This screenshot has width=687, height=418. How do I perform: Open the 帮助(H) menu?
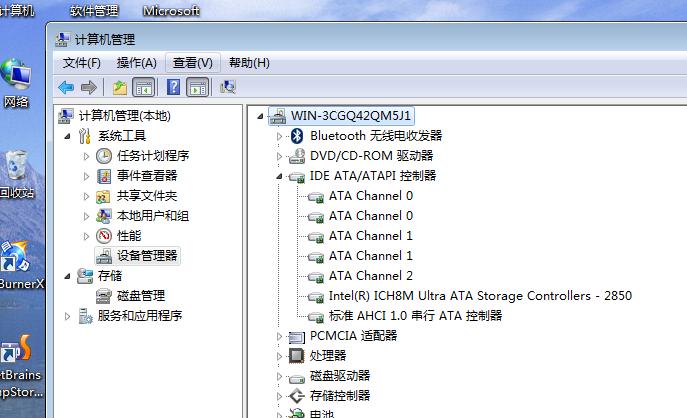click(x=249, y=62)
